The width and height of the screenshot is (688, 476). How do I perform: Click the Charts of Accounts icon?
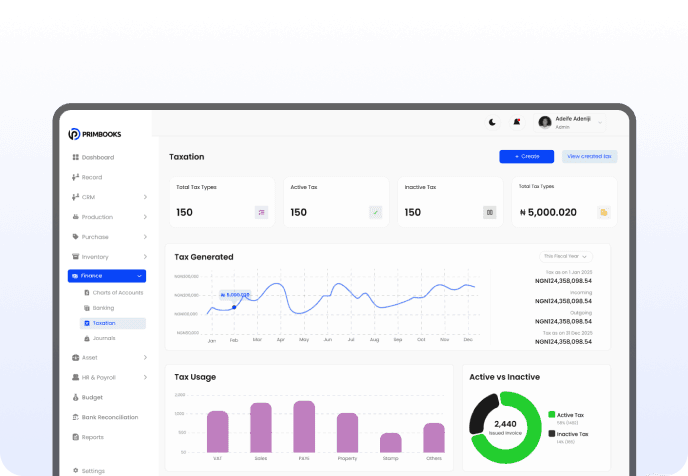point(87,293)
